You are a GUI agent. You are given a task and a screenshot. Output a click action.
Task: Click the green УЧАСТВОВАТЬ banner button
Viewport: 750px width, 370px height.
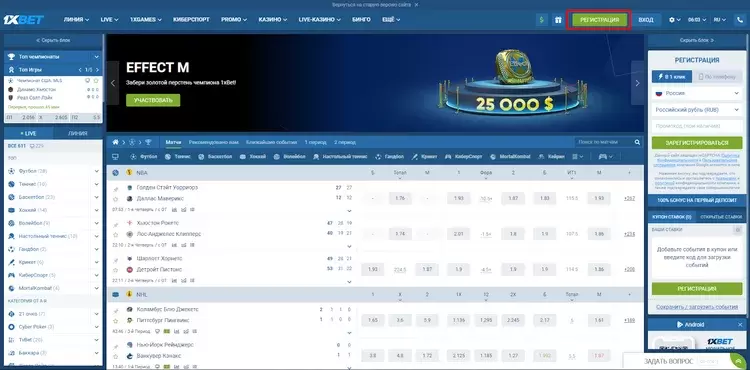coord(153,100)
